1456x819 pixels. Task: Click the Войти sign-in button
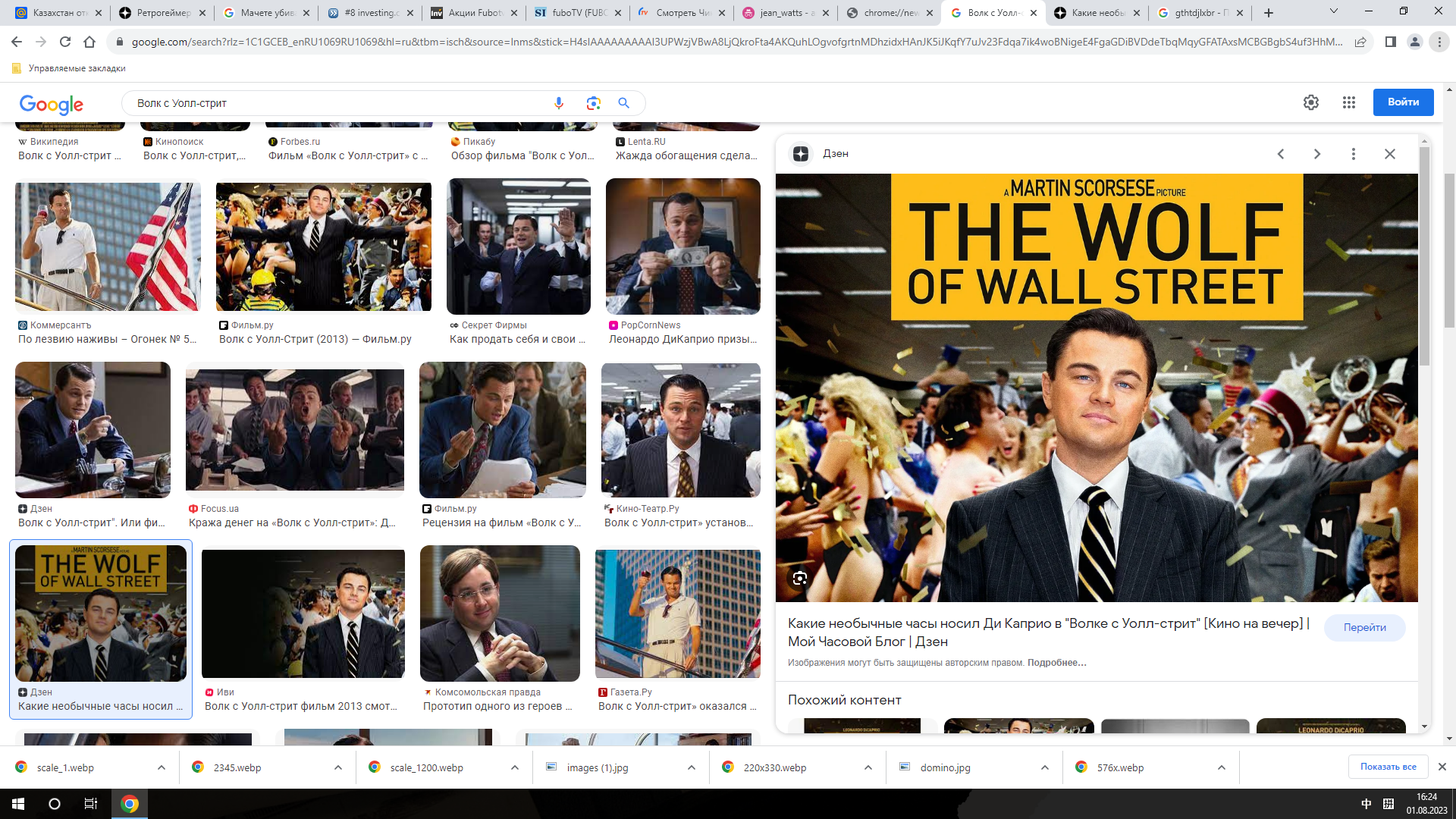[1403, 102]
